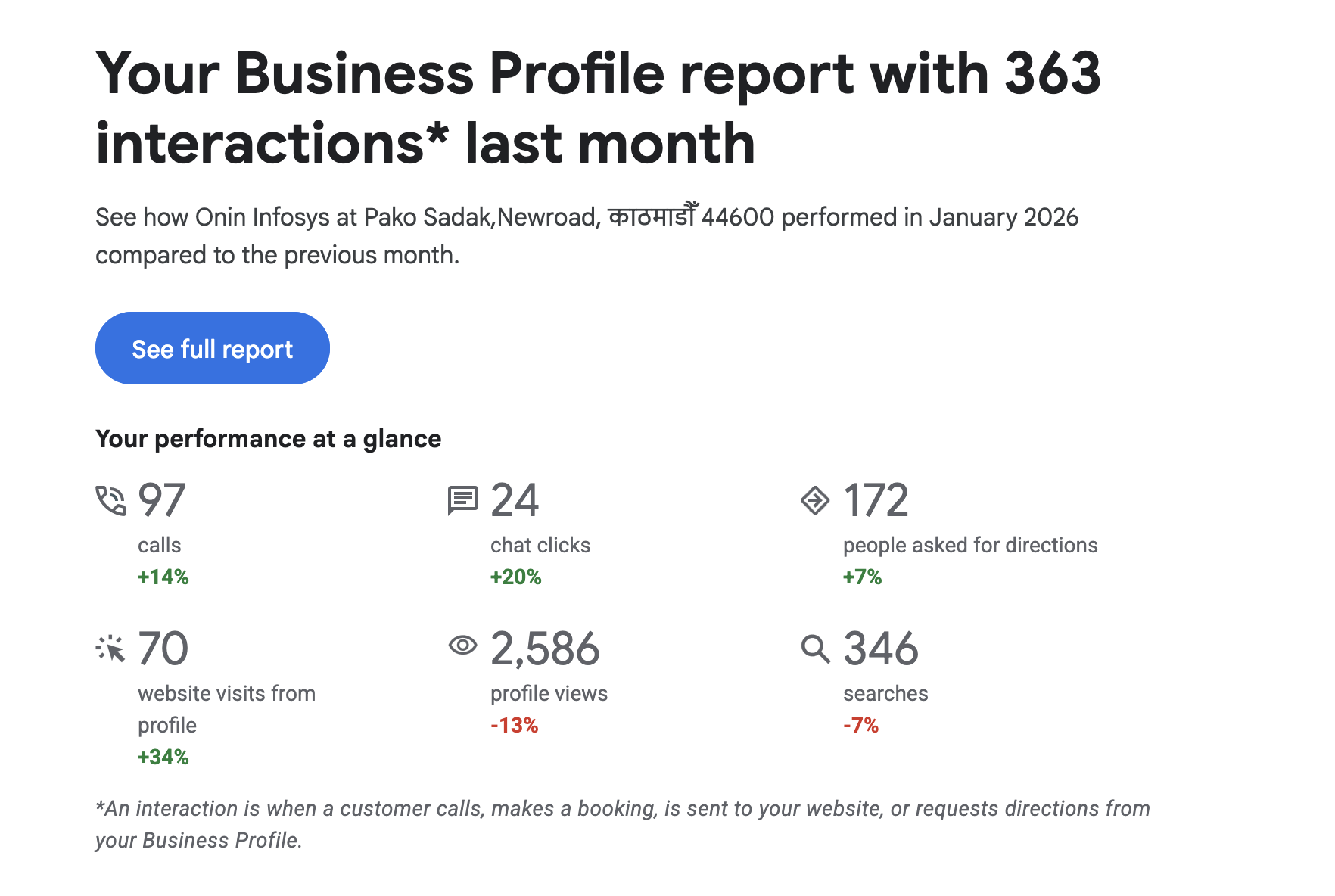Click the searches magnifying glass icon

[x=815, y=649]
